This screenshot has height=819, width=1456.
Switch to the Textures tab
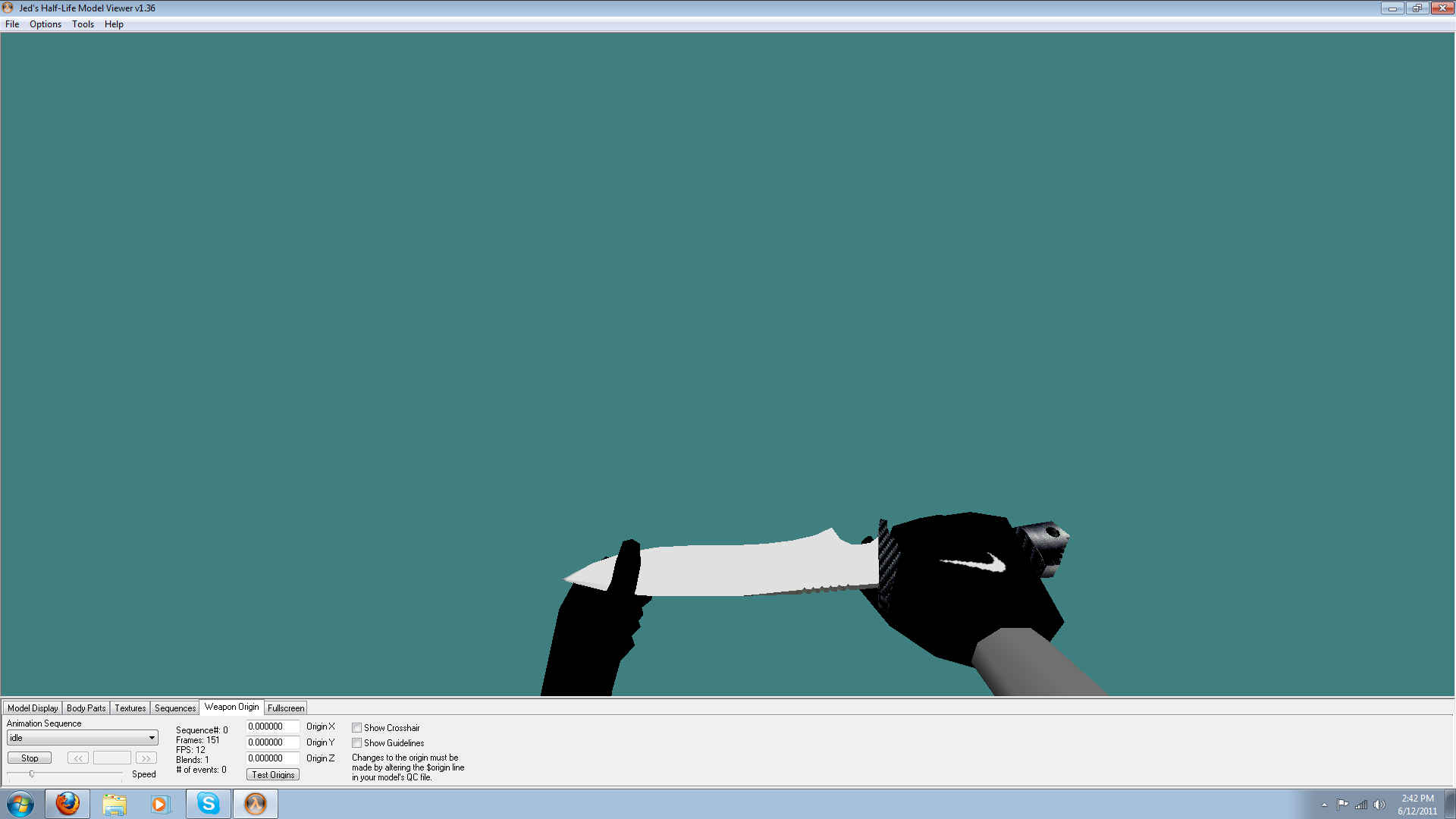coord(130,708)
